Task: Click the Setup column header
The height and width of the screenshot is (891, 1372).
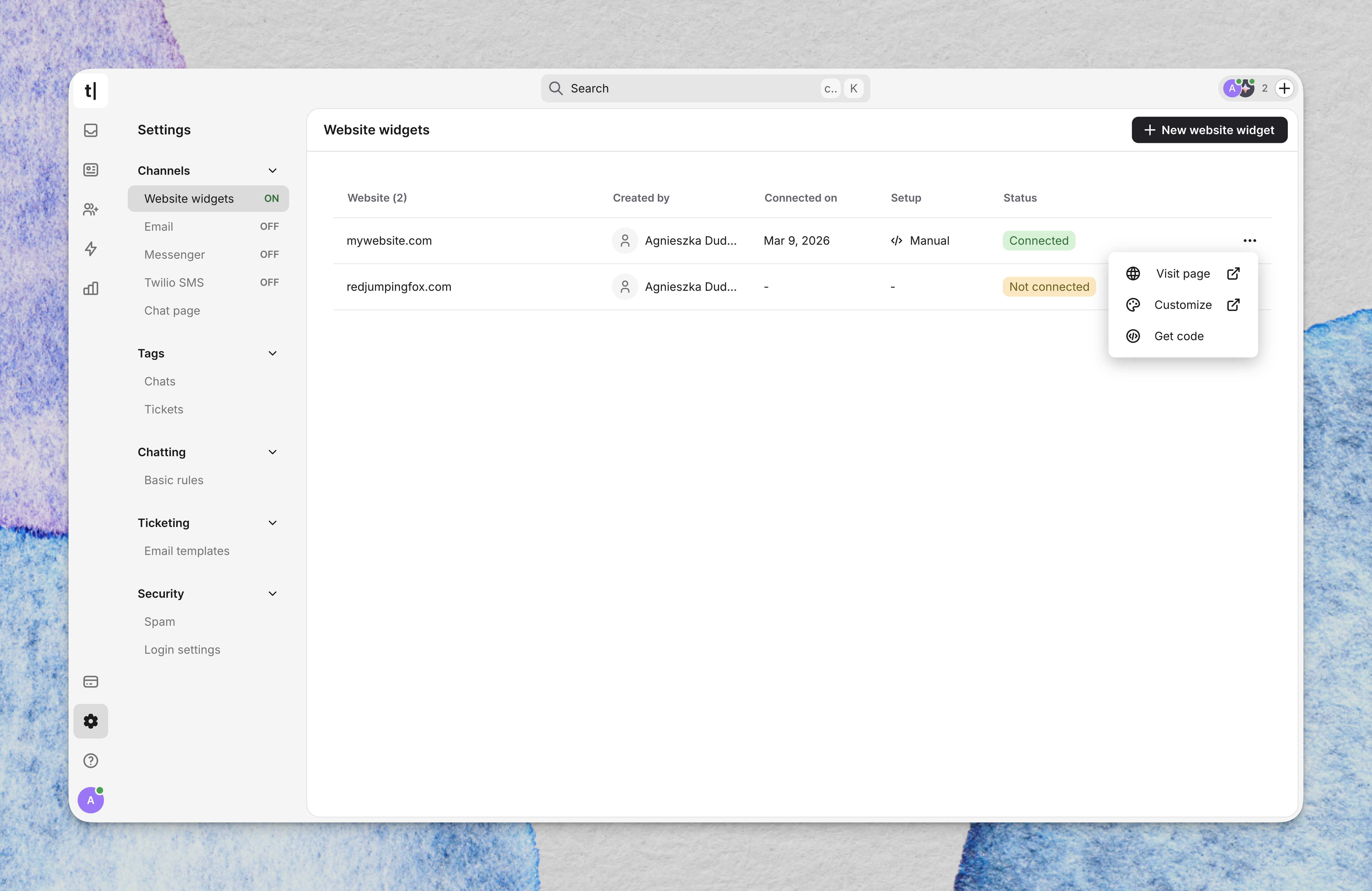Action: click(x=906, y=198)
